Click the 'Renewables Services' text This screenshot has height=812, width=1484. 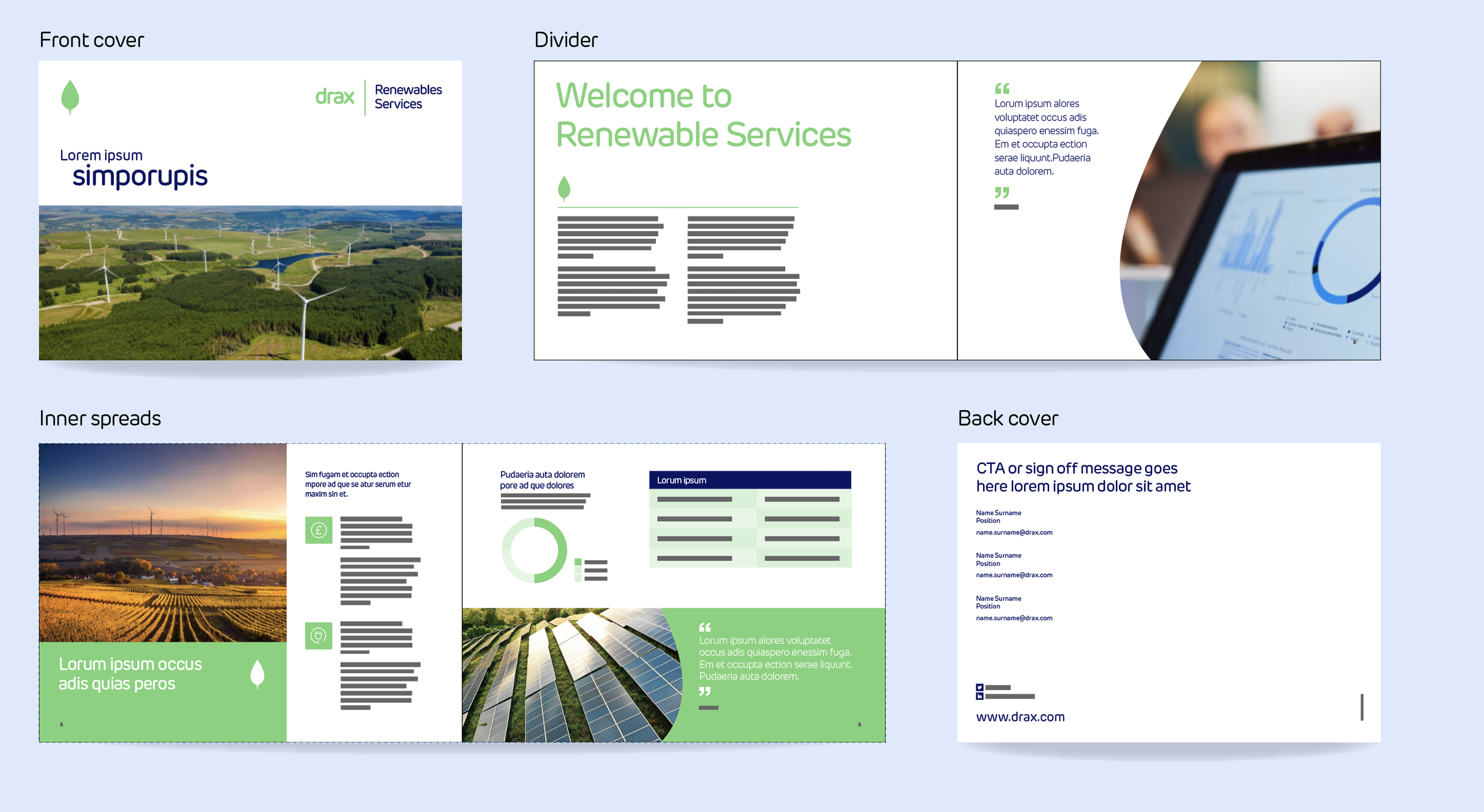pyautogui.click(x=408, y=97)
